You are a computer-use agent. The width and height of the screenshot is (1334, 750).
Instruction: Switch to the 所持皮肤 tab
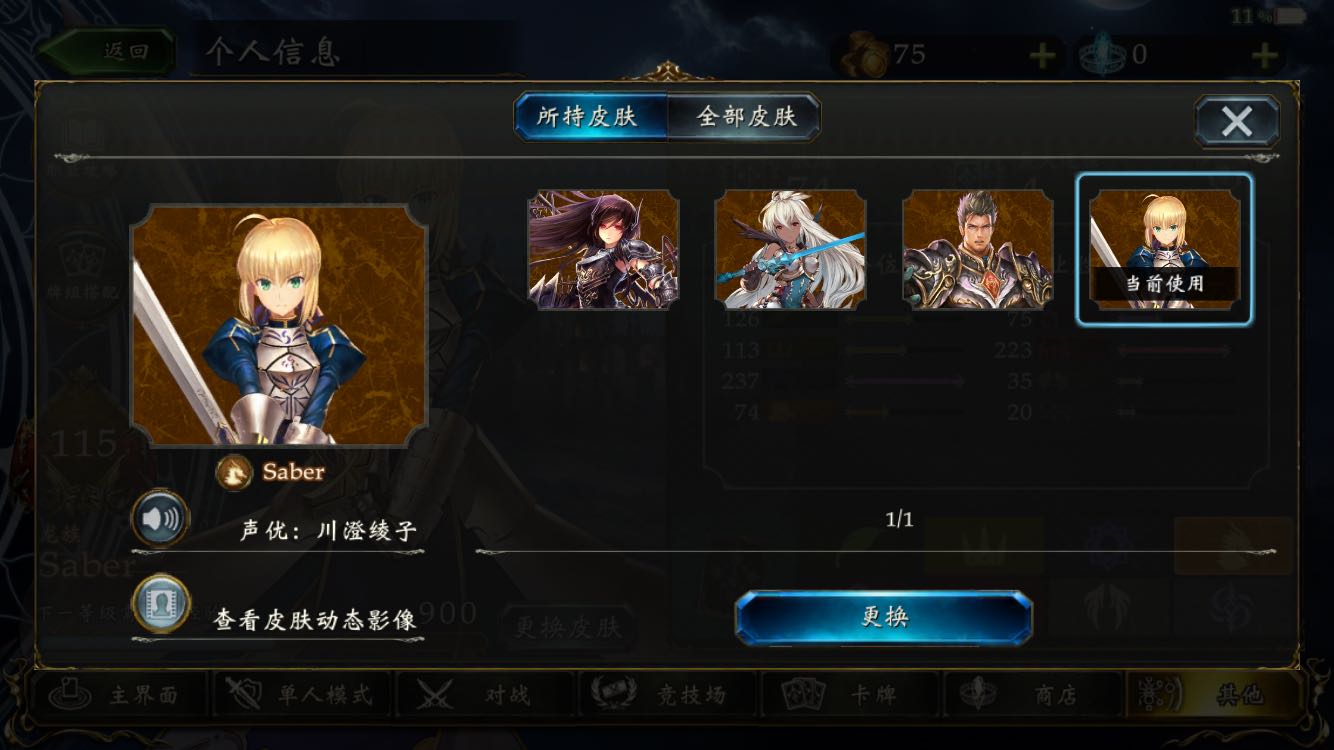(x=590, y=117)
